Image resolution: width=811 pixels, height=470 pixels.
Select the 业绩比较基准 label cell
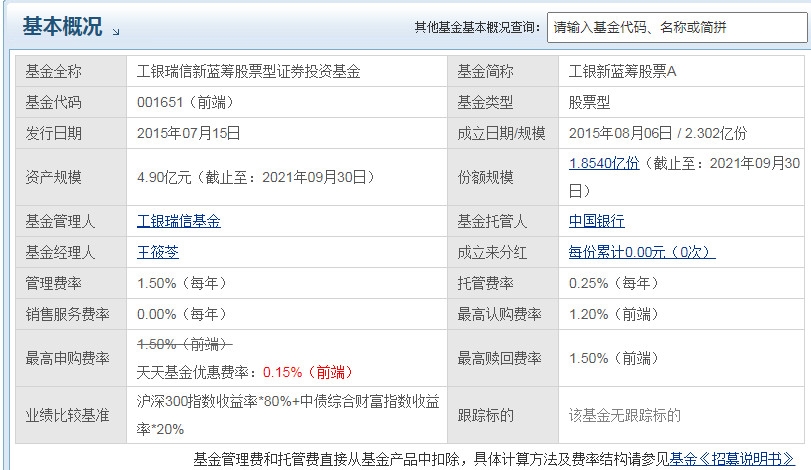[71, 415]
